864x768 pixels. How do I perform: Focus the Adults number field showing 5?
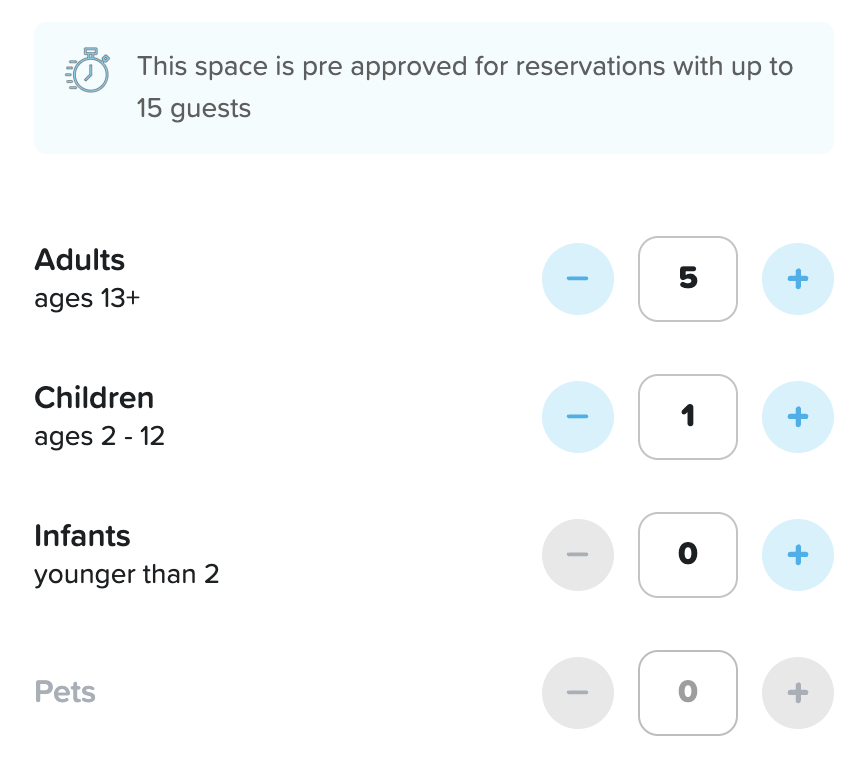tap(688, 279)
